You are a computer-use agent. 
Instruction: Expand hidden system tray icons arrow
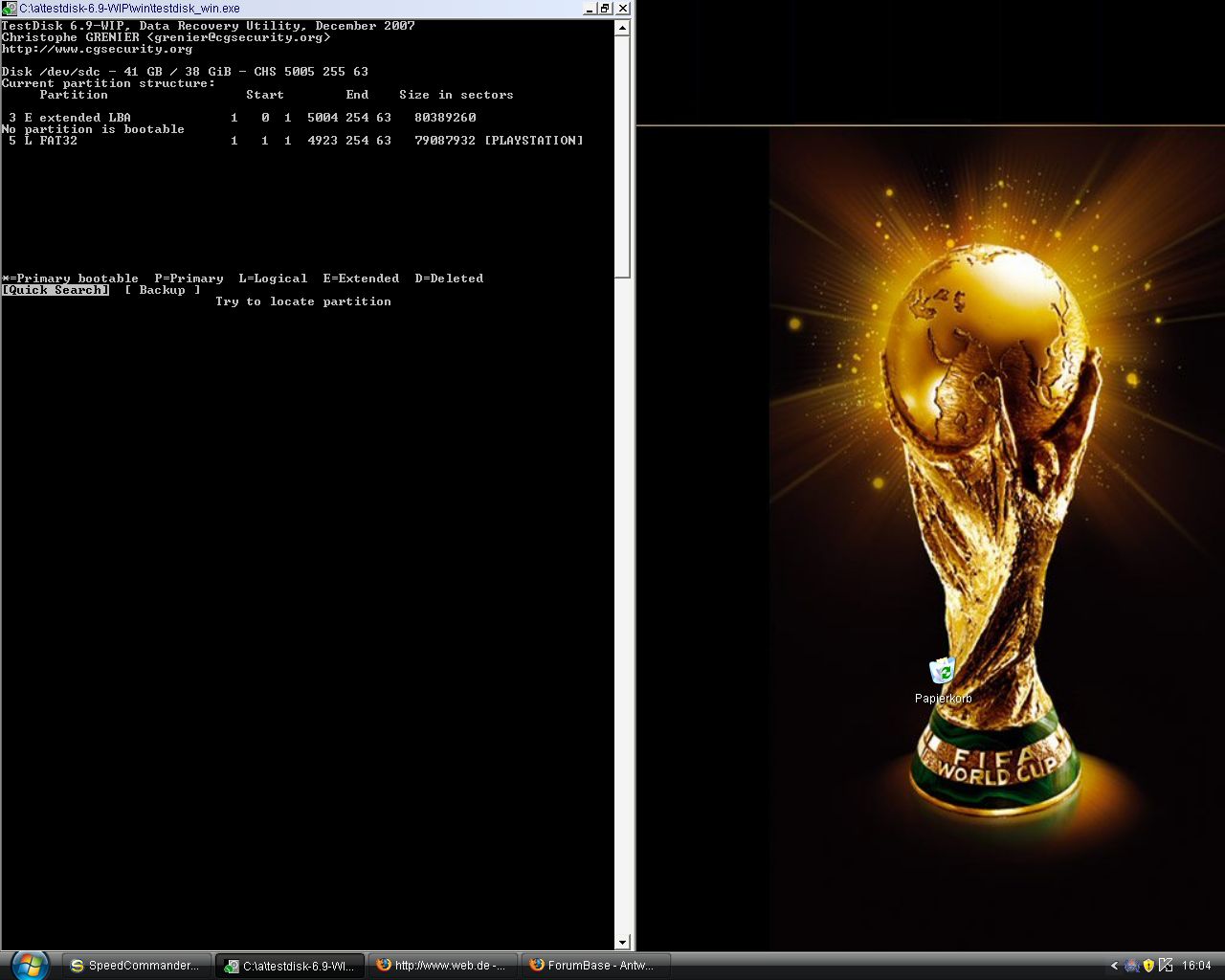point(1114,966)
